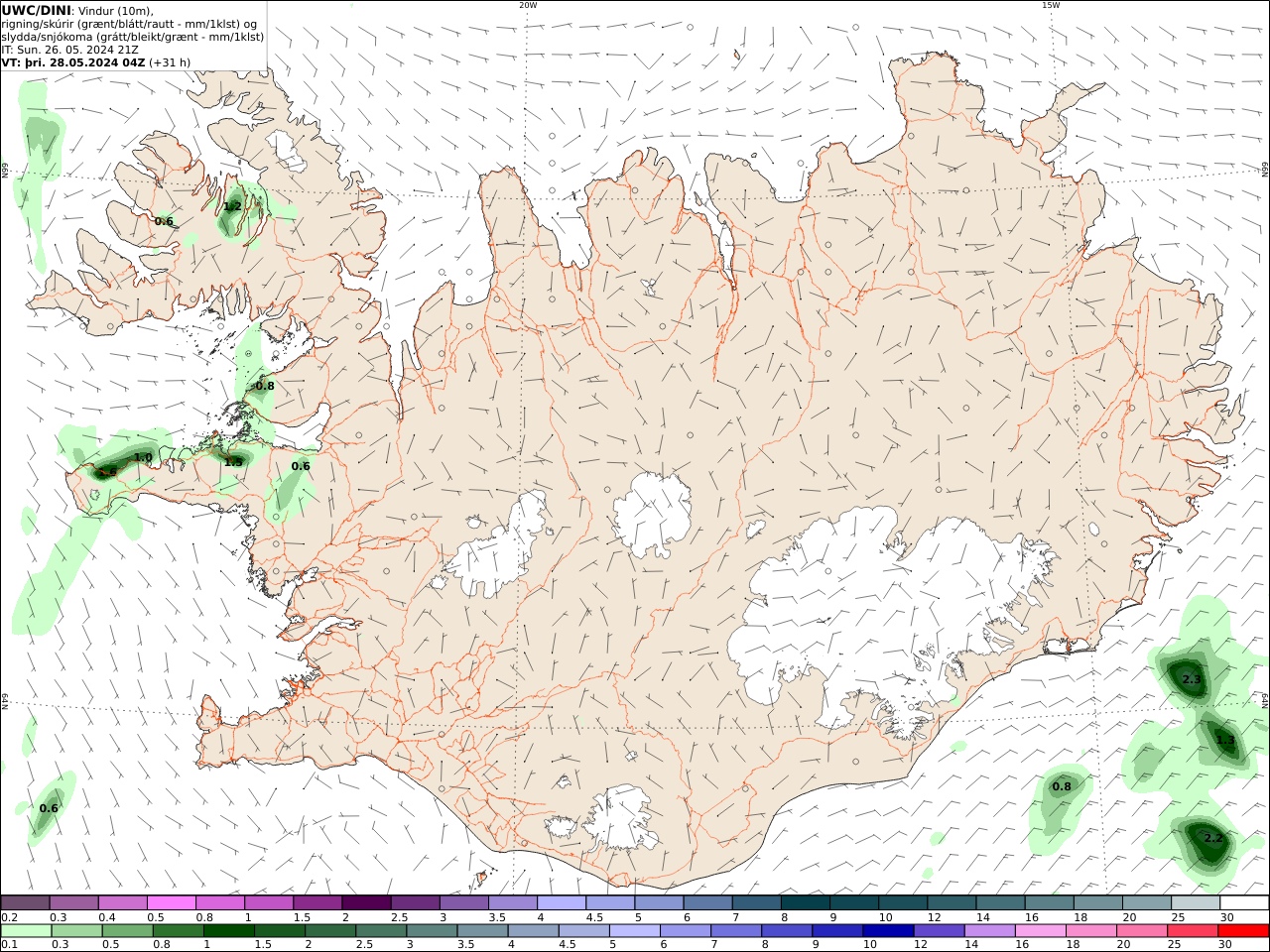Select the upper legend swatch labeled 18
1270x952 pixels.
1097,902
